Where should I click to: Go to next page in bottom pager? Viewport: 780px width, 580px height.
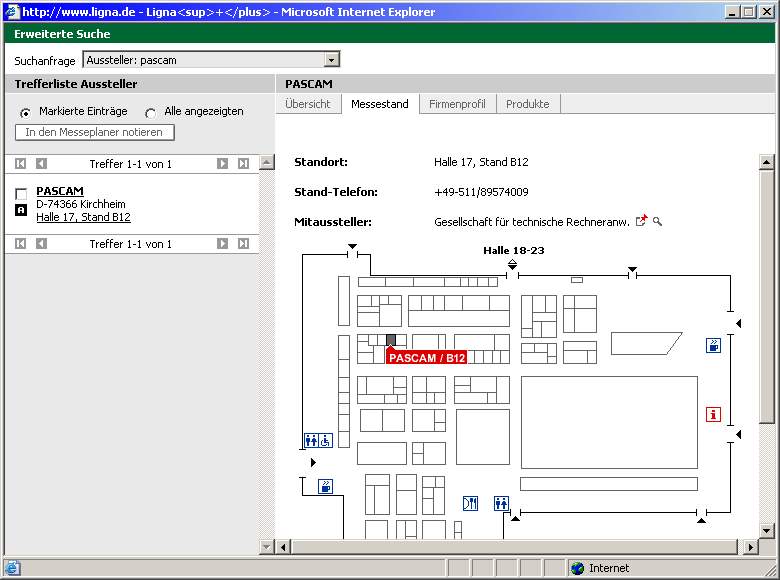(x=222, y=243)
